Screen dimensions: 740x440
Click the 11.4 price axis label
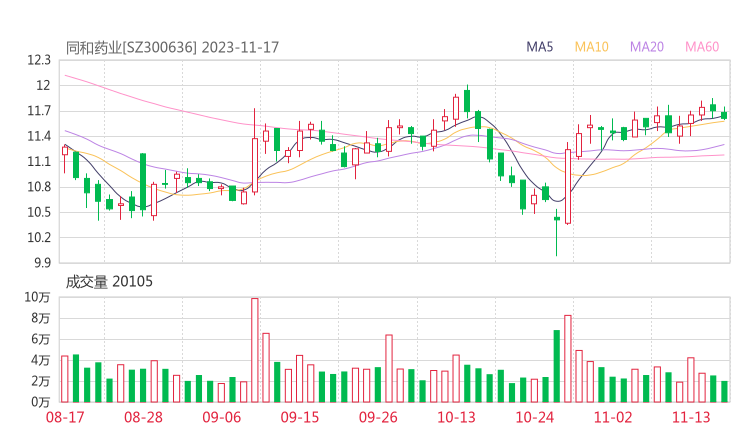(x=39, y=136)
